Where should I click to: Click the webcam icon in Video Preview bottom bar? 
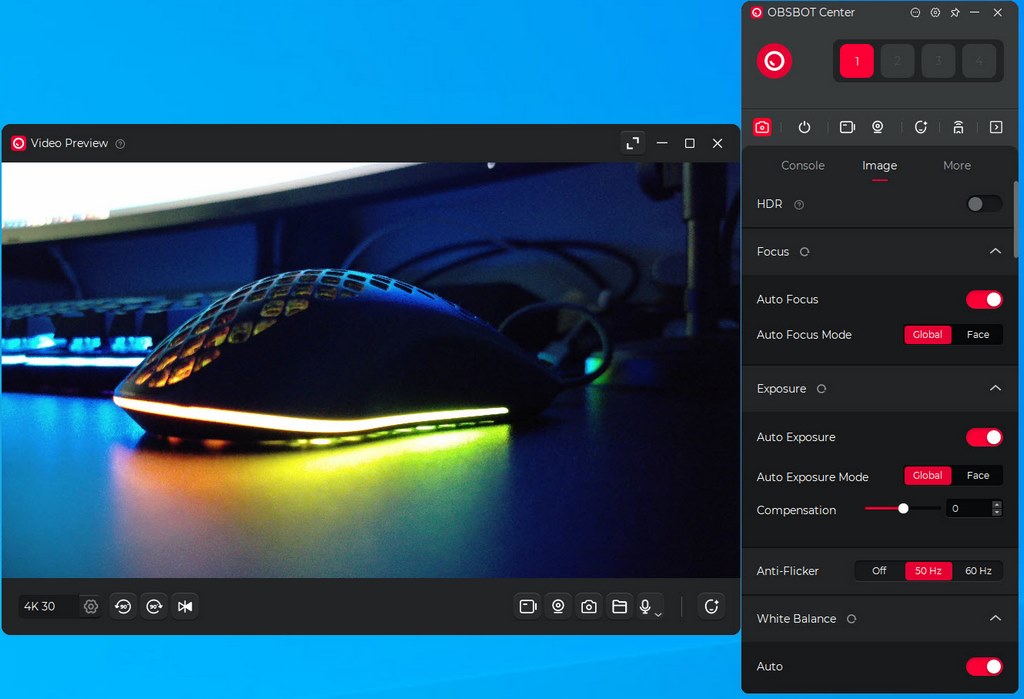coord(558,607)
